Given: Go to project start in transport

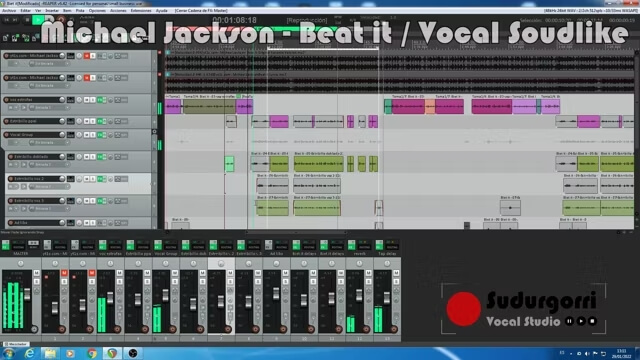Looking at the screenshot, I should (7, 20).
